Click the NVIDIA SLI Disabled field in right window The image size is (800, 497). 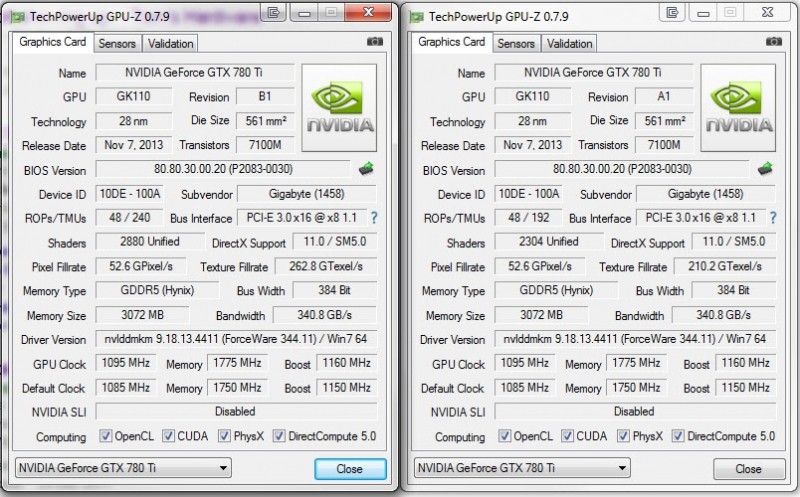tap(635, 411)
